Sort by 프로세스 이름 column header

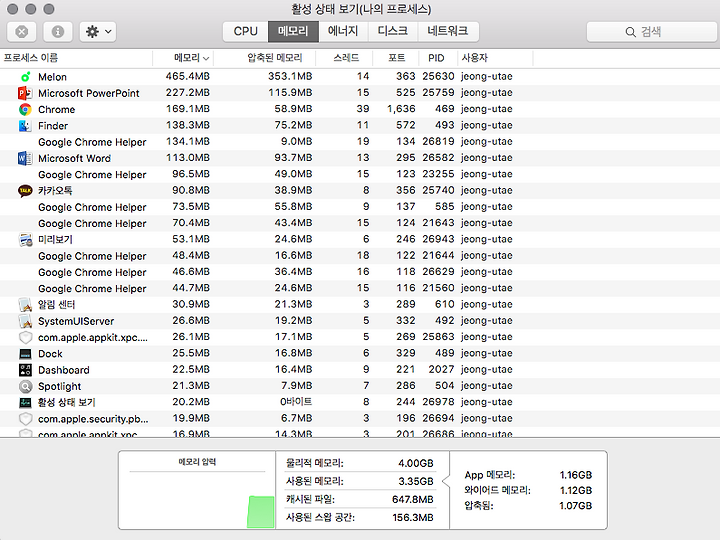point(76,58)
